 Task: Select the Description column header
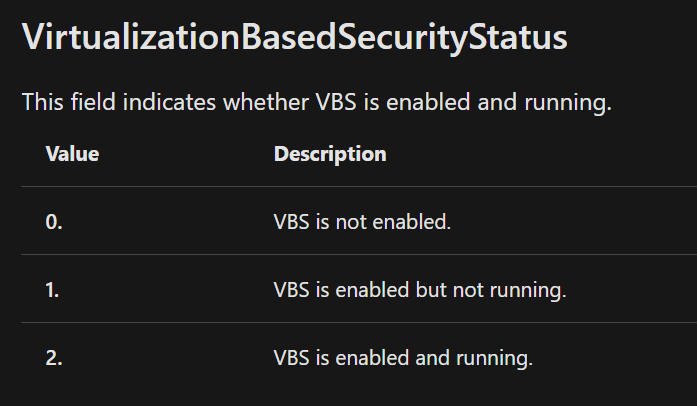[x=330, y=154]
